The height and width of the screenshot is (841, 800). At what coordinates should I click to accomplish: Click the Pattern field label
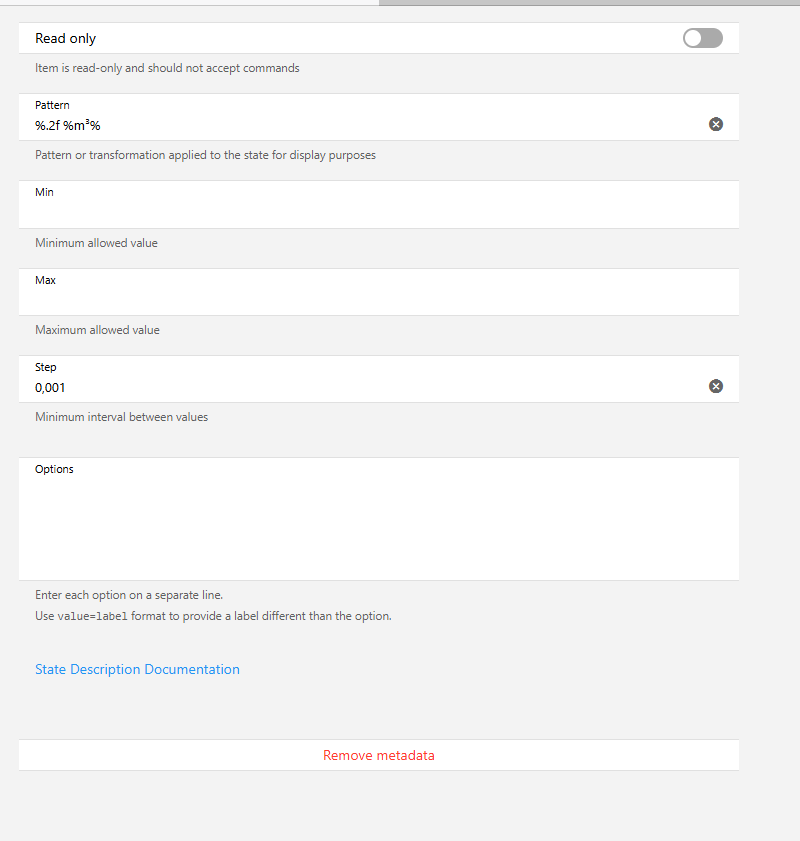tap(52, 105)
